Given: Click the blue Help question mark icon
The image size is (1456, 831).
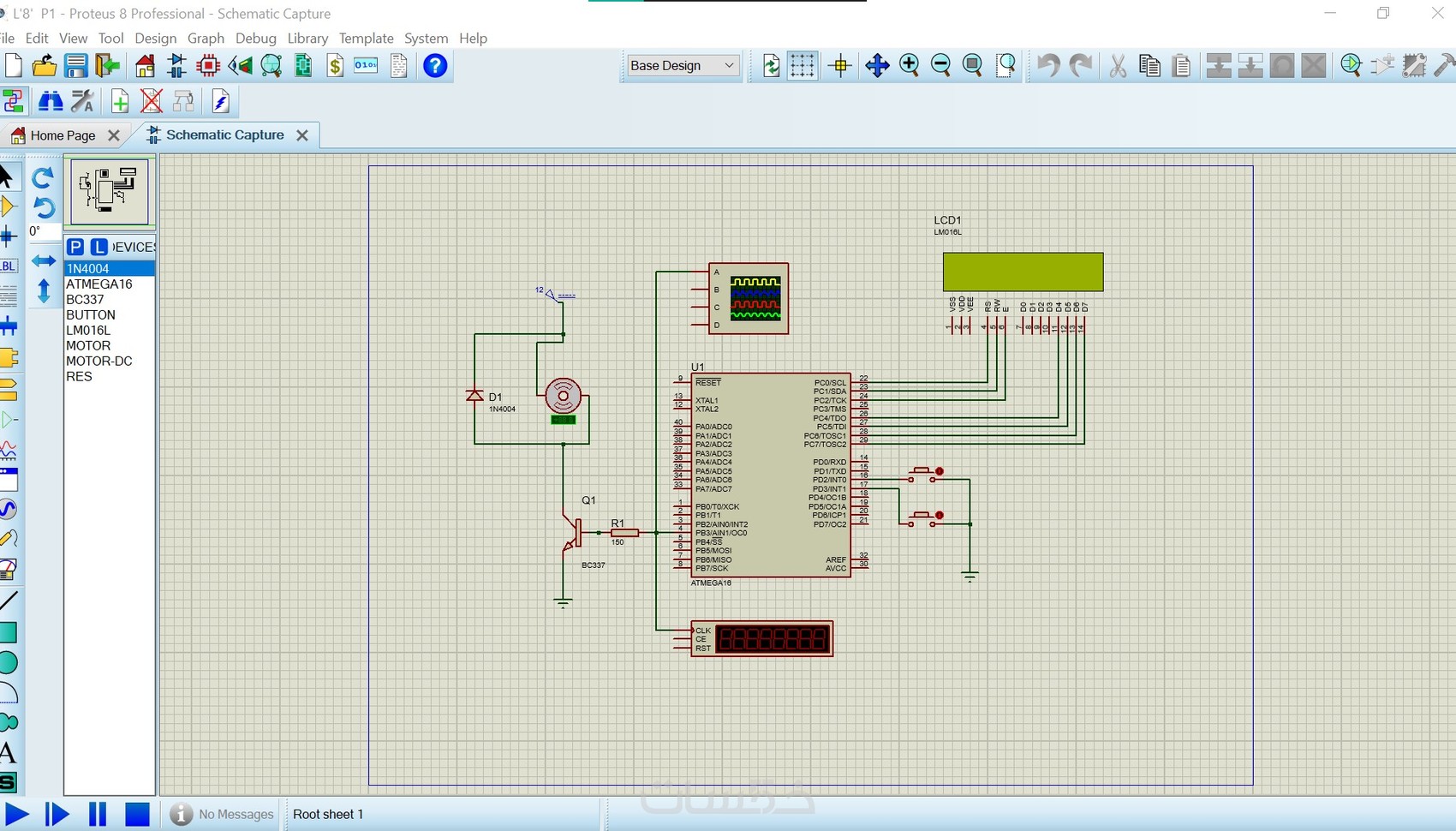Looking at the screenshot, I should coord(435,66).
